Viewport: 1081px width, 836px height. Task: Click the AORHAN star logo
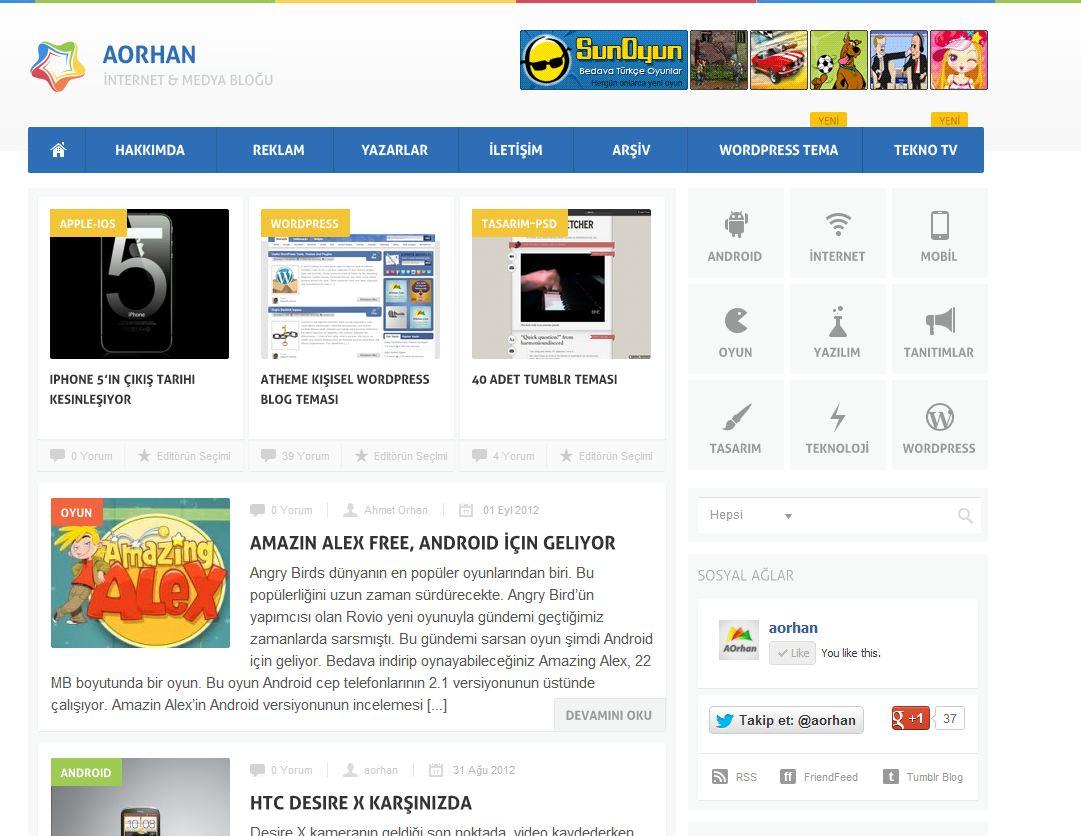(58, 66)
